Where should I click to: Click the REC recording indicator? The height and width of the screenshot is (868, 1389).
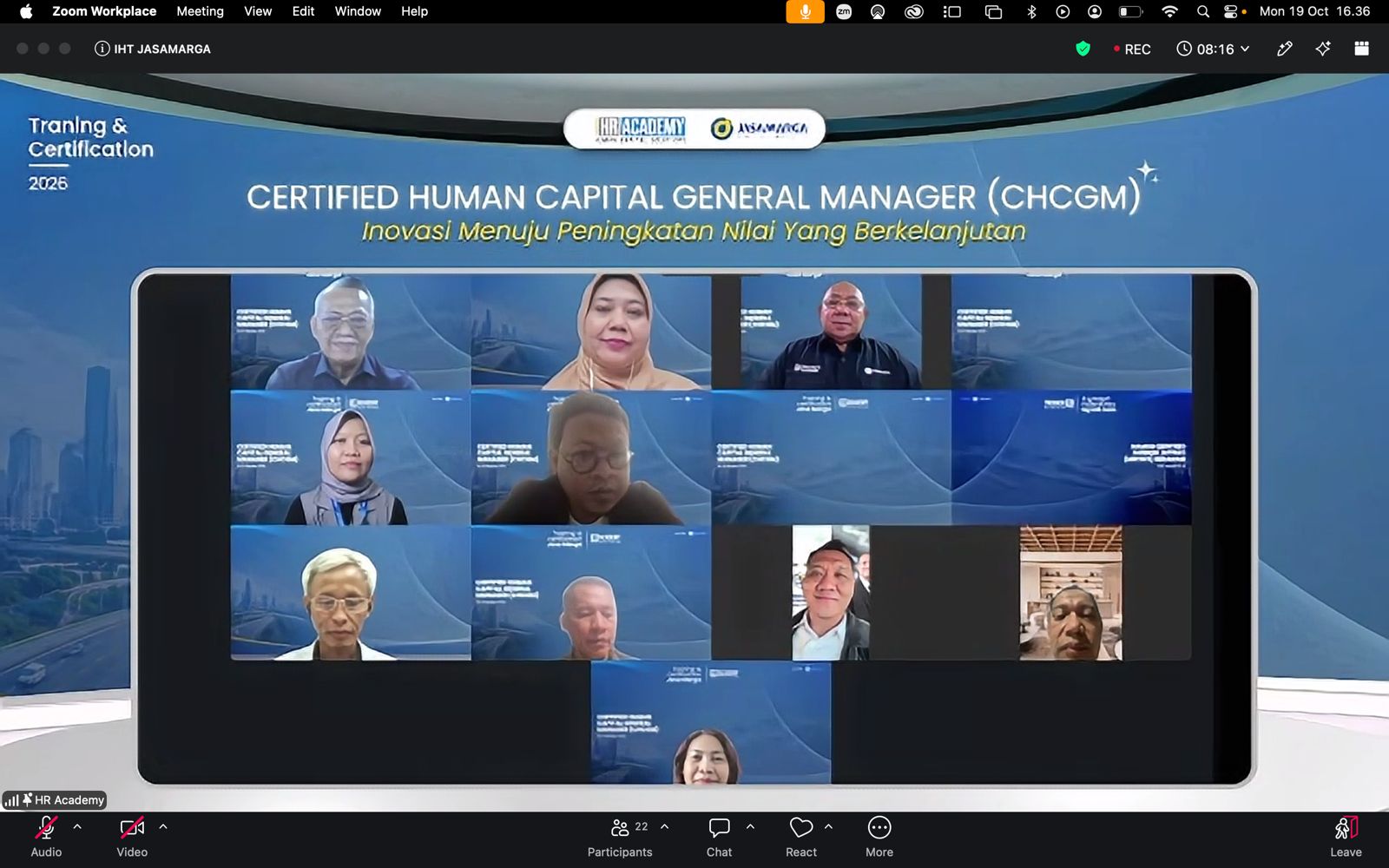tap(1132, 49)
